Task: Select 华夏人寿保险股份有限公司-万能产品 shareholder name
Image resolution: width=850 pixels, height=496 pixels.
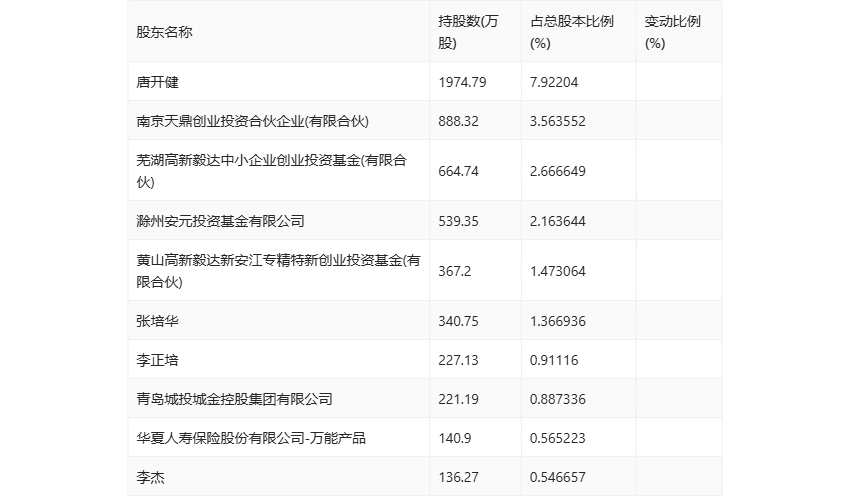Action: [251, 438]
